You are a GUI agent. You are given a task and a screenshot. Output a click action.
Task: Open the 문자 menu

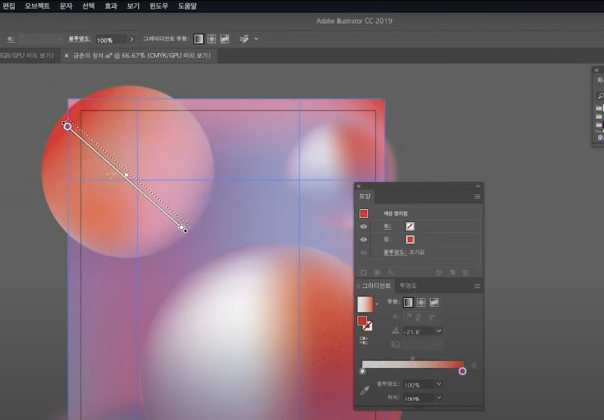click(x=66, y=6)
